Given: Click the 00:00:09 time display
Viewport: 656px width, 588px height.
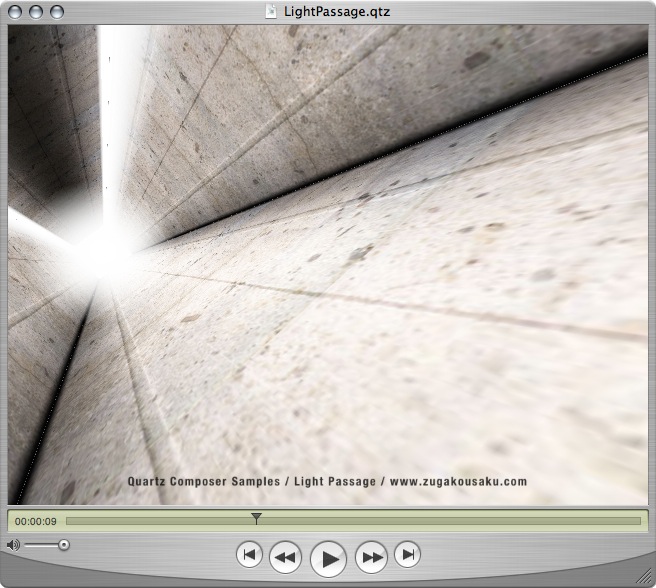Looking at the screenshot, I should click(36, 521).
